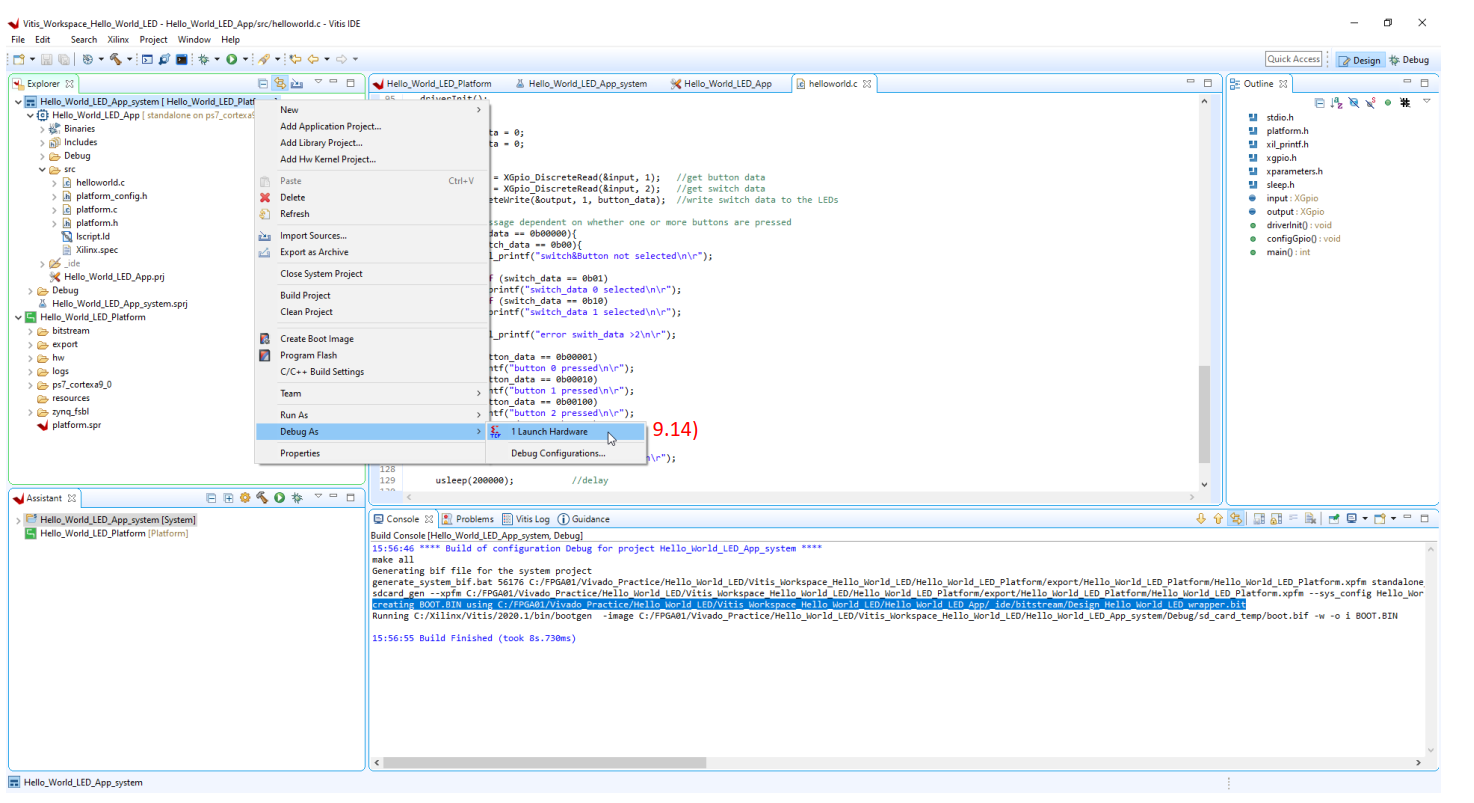The image size is (1474, 803).
Task: Click the console horizontal scrollbar
Action: tap(545, 762)
